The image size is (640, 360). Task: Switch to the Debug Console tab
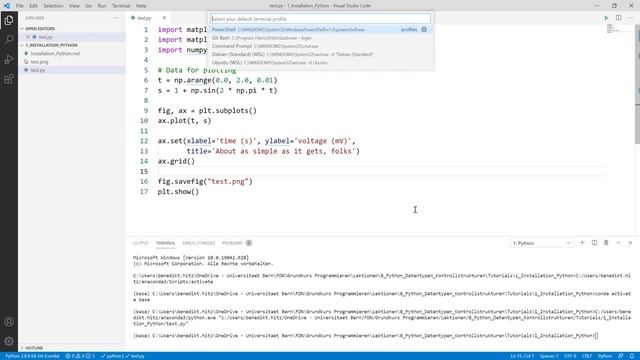tap(199, 243)
